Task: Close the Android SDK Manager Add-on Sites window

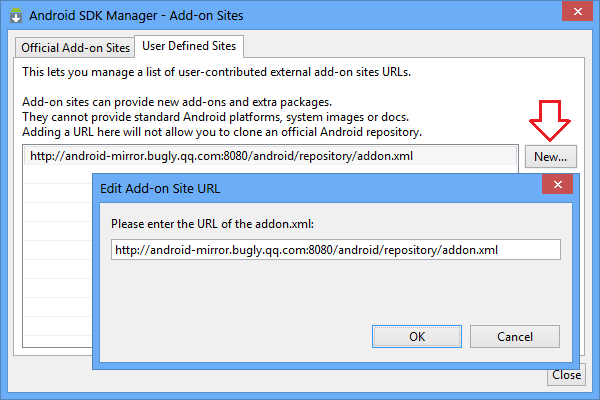Action: pyautogui.click(x=577, y=11)
